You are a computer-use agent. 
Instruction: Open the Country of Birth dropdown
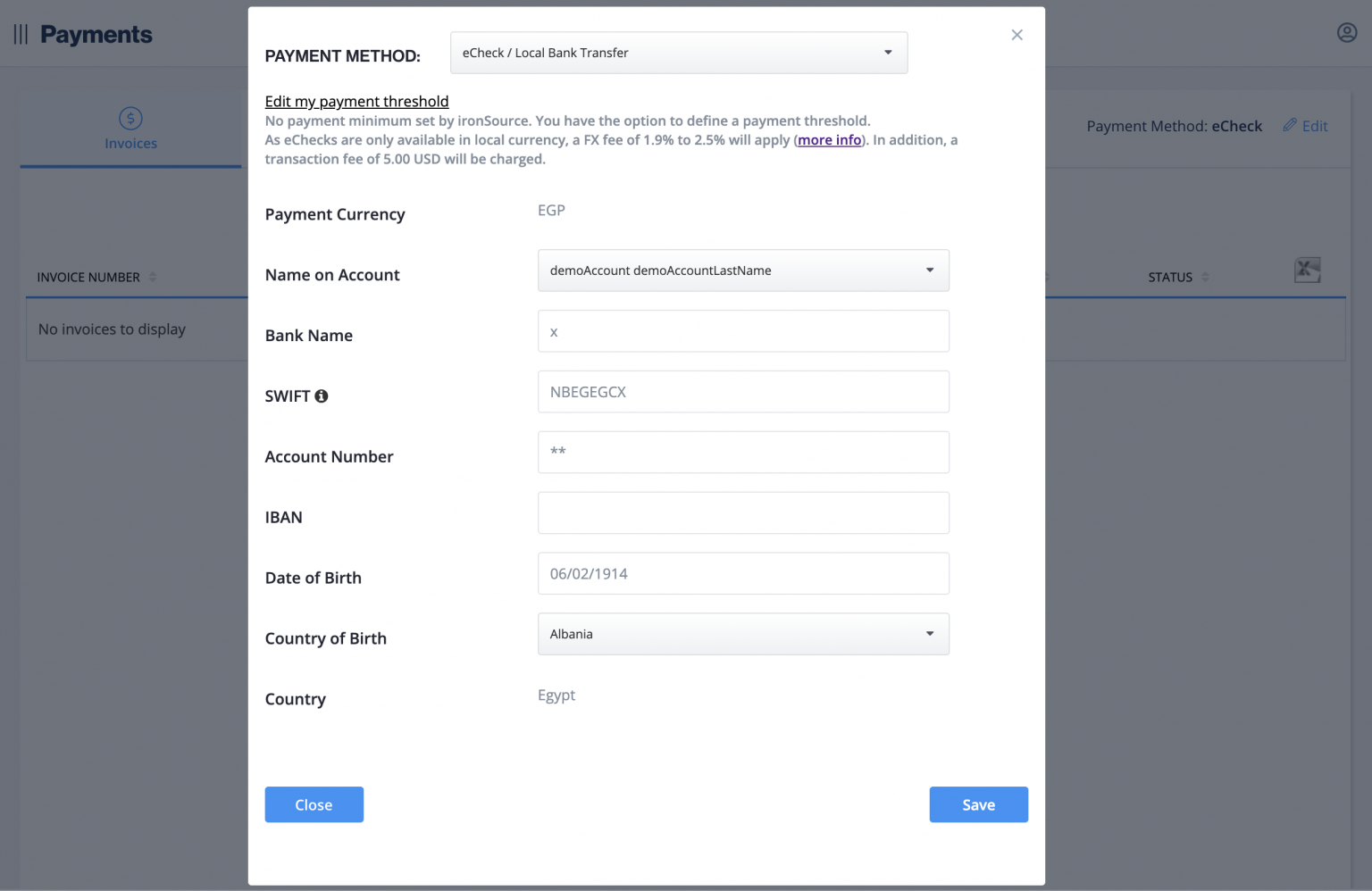743,634
